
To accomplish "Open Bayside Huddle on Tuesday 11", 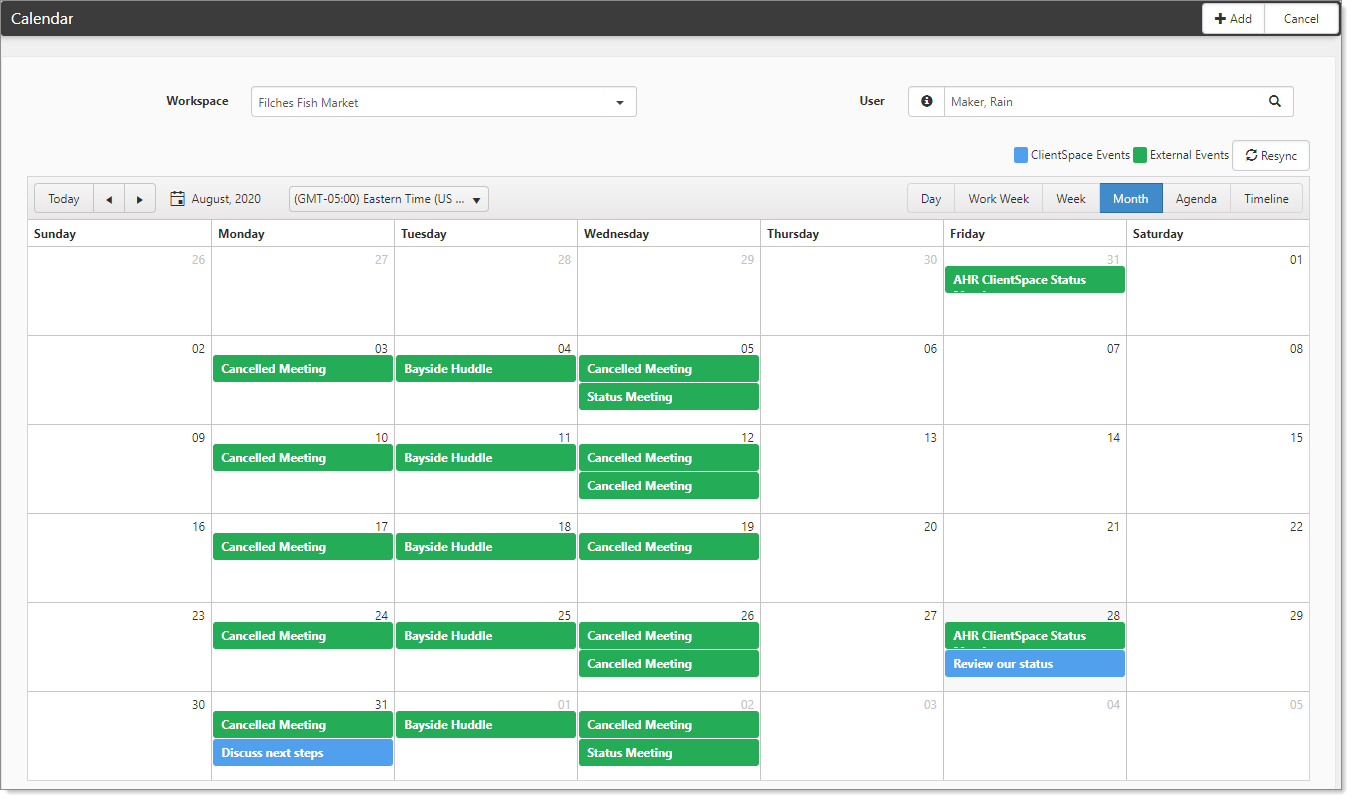I will coord(486,458).
